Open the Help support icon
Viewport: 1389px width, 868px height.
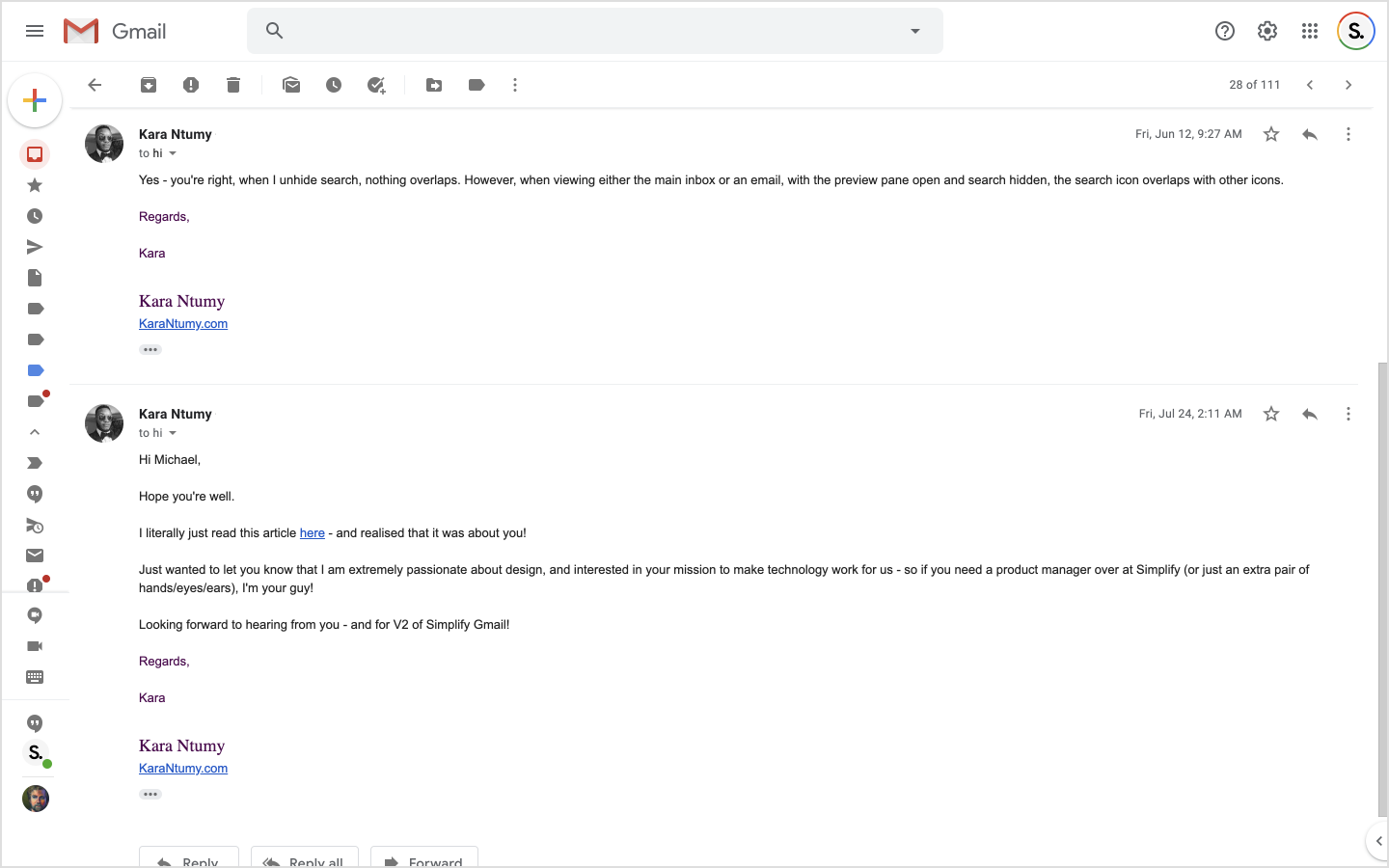1225,31
